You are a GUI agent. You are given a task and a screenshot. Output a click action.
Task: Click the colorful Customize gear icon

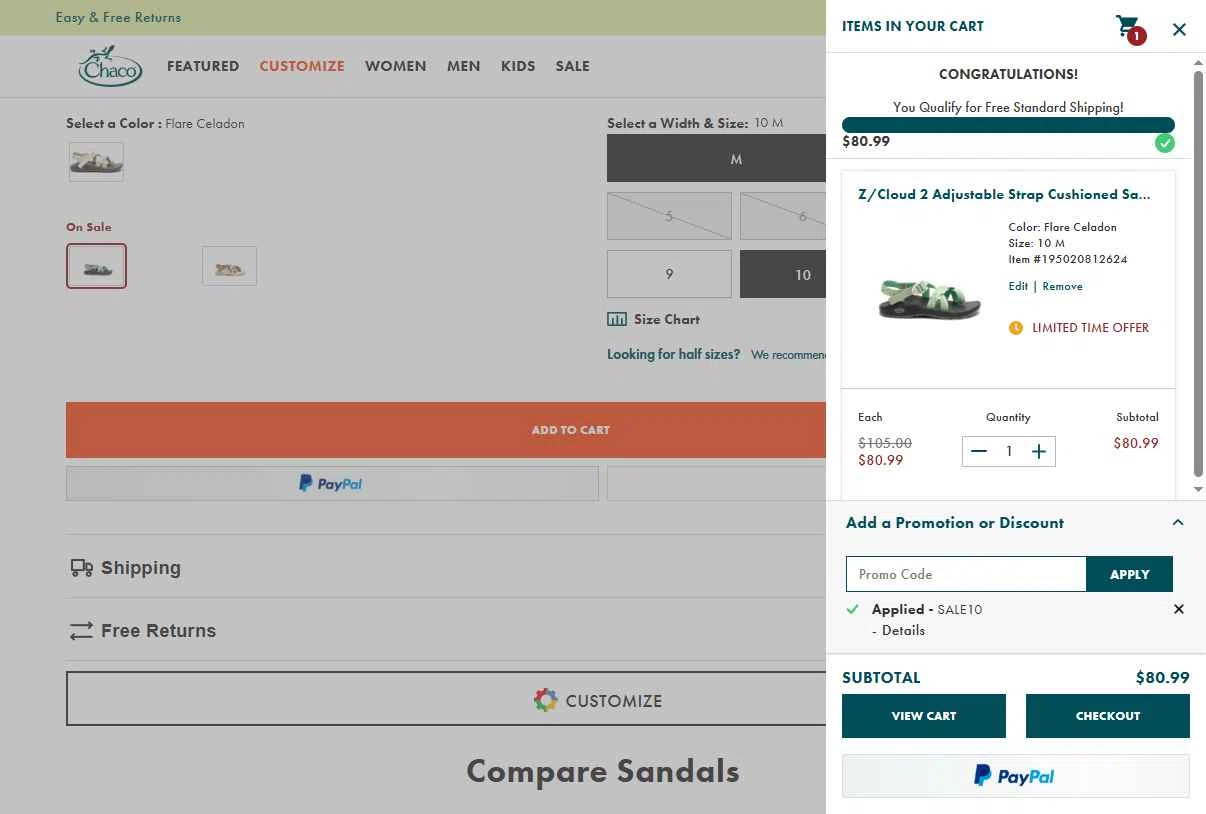[x=545, y=700]
